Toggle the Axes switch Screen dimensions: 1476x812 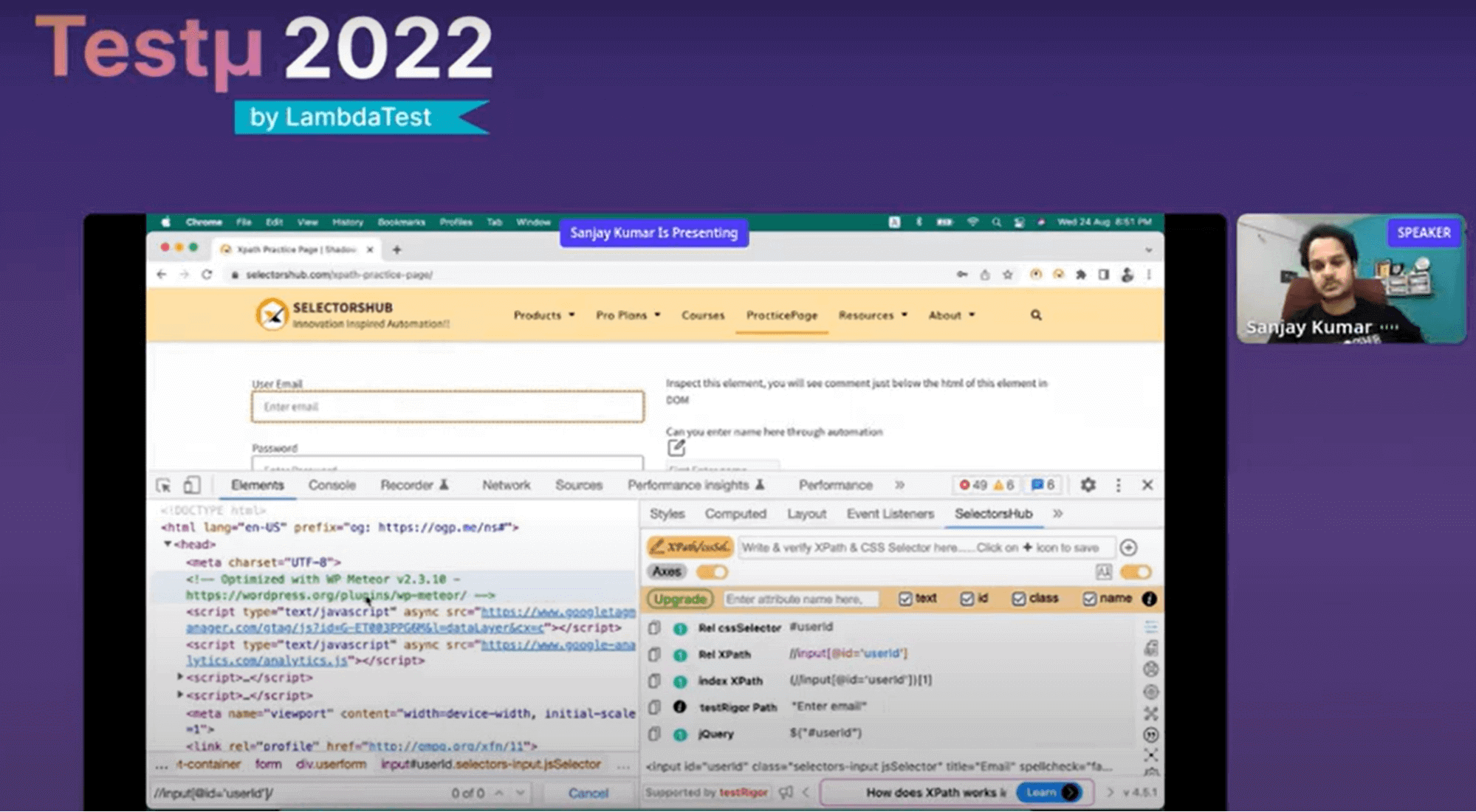(712, 572)
